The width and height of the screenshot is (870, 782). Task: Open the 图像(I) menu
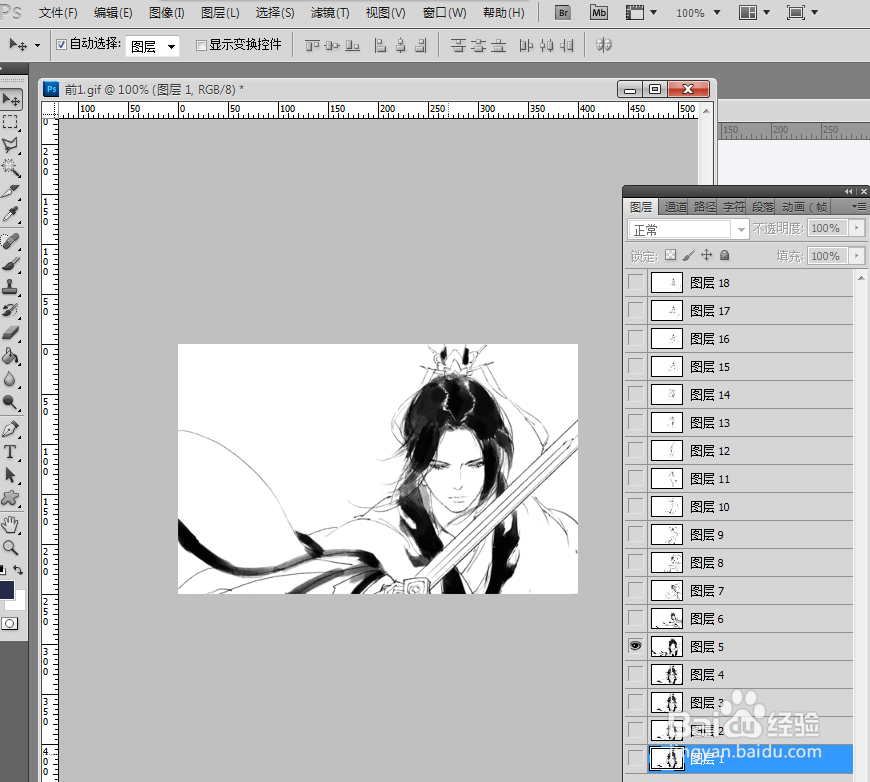[x=166, y=13]
